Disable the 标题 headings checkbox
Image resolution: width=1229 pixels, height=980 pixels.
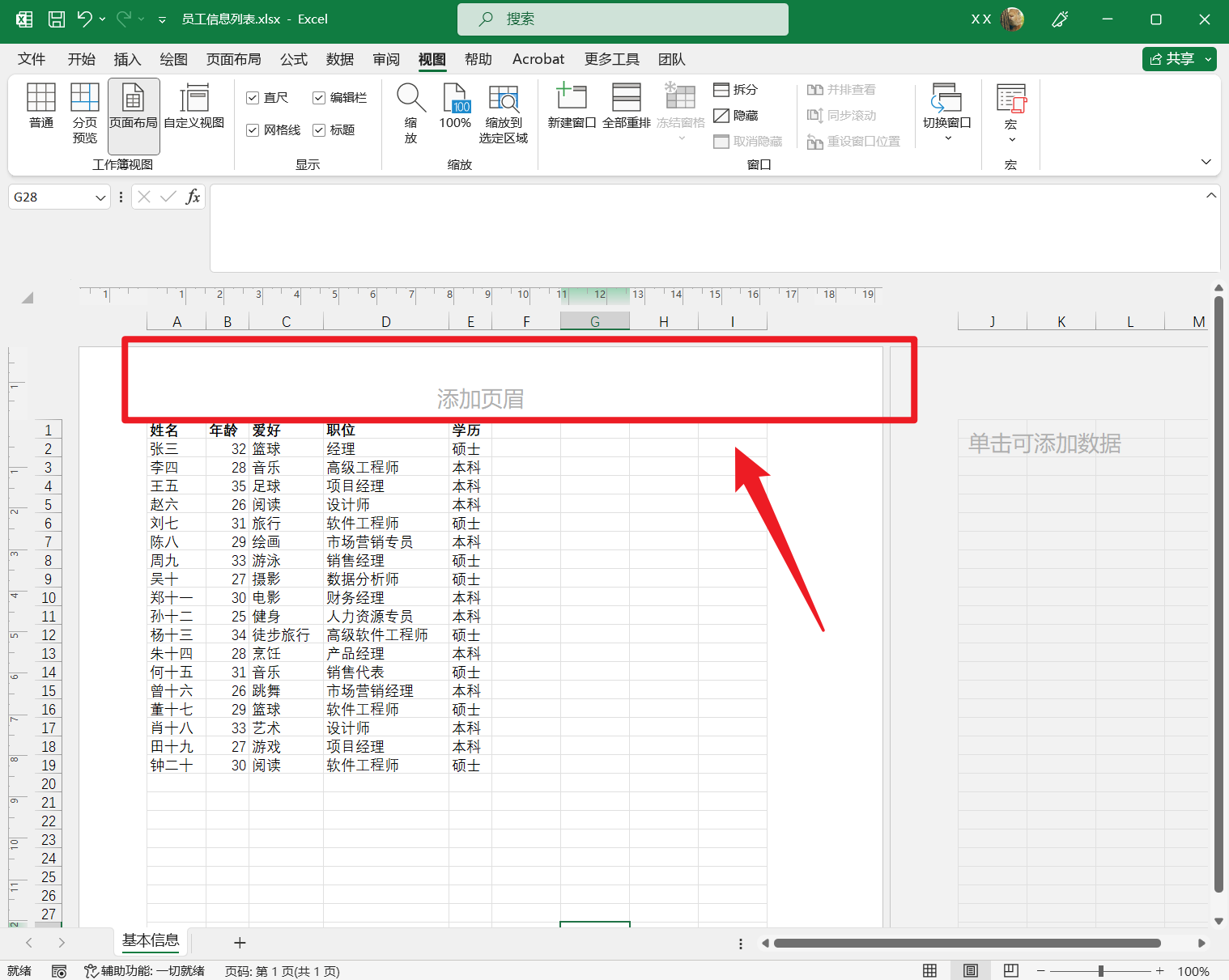pos(318,129)
